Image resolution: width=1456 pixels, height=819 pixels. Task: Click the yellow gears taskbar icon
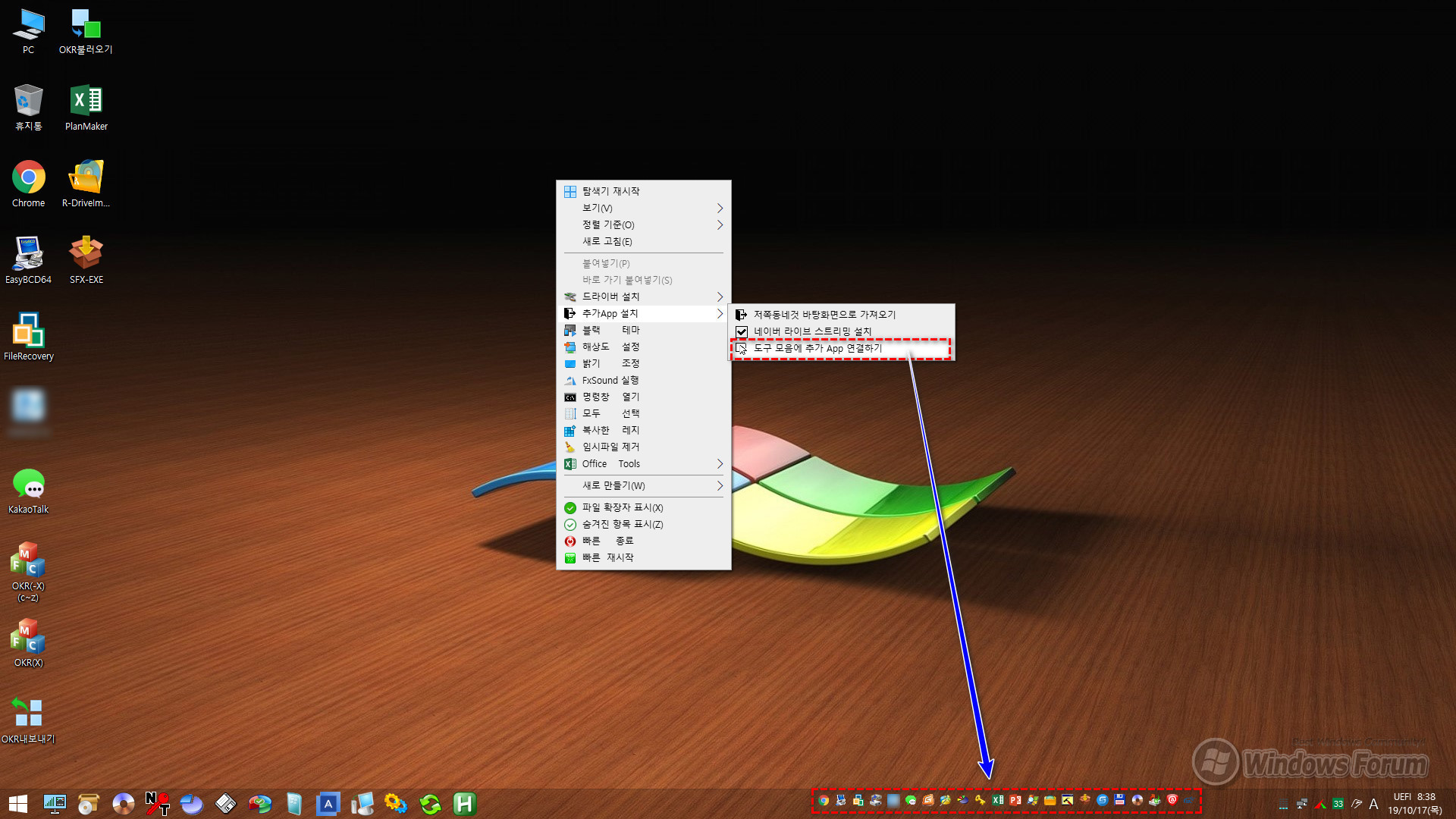[x=396, y=804]
